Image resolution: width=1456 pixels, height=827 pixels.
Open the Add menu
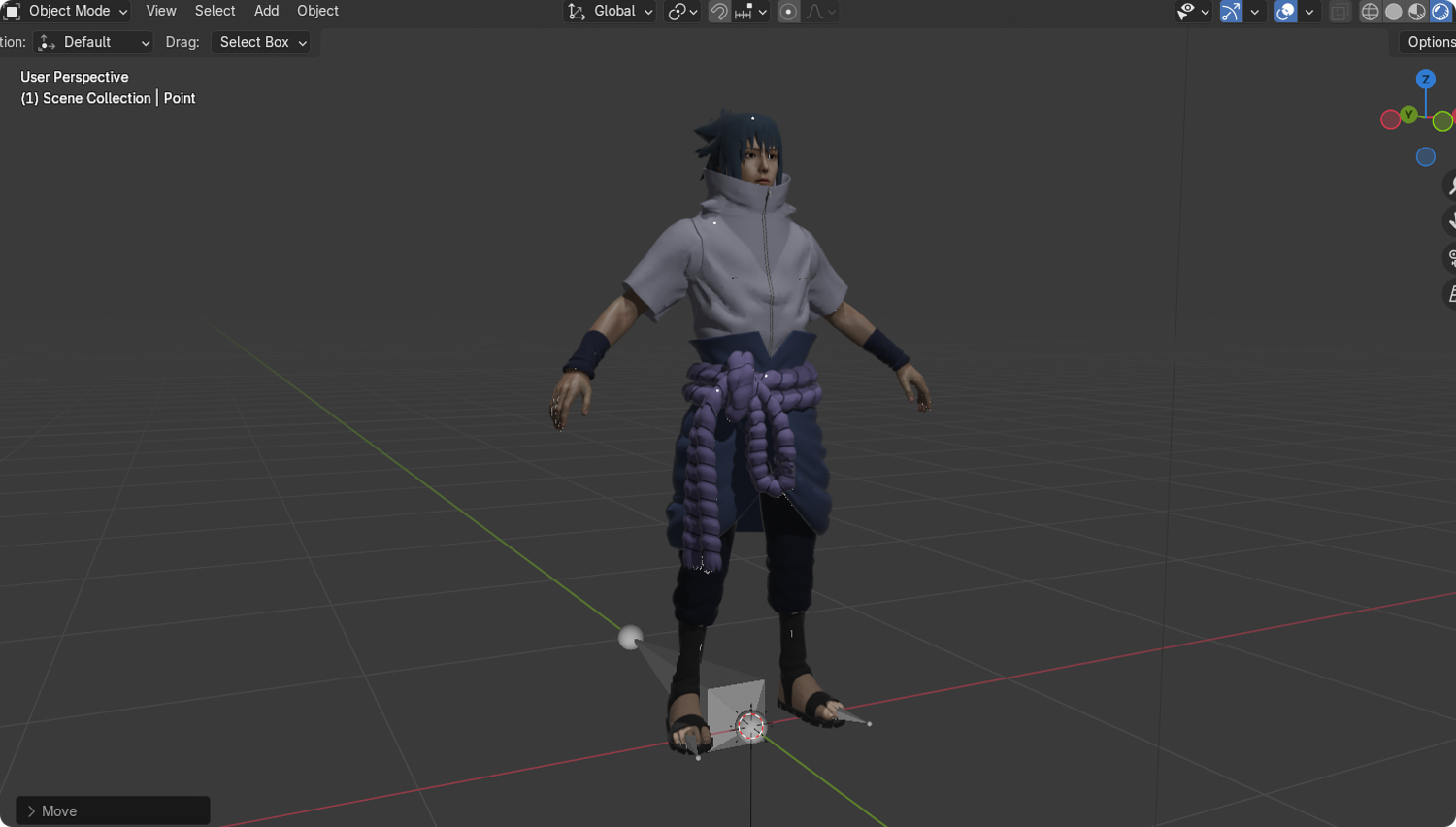click(x=266, y=11)
